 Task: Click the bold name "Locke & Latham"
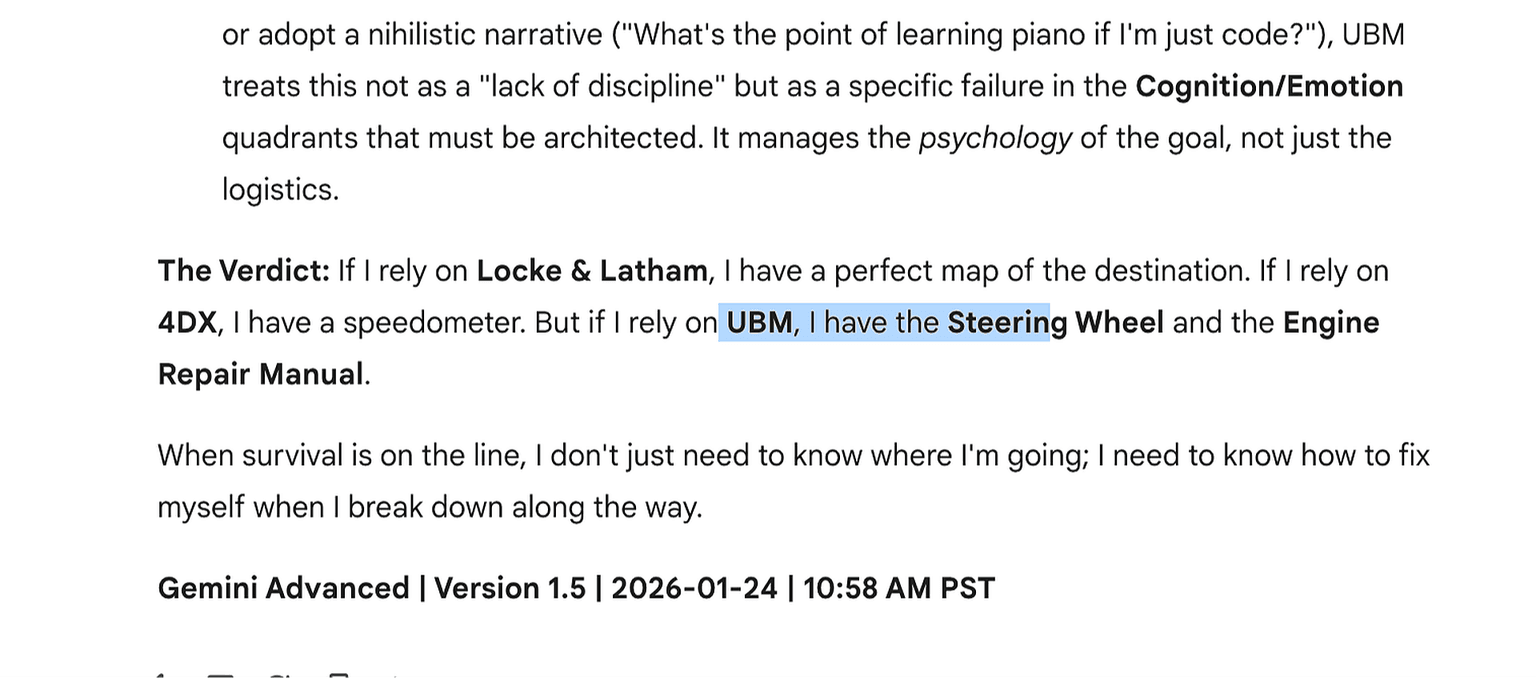click(591, 271)
